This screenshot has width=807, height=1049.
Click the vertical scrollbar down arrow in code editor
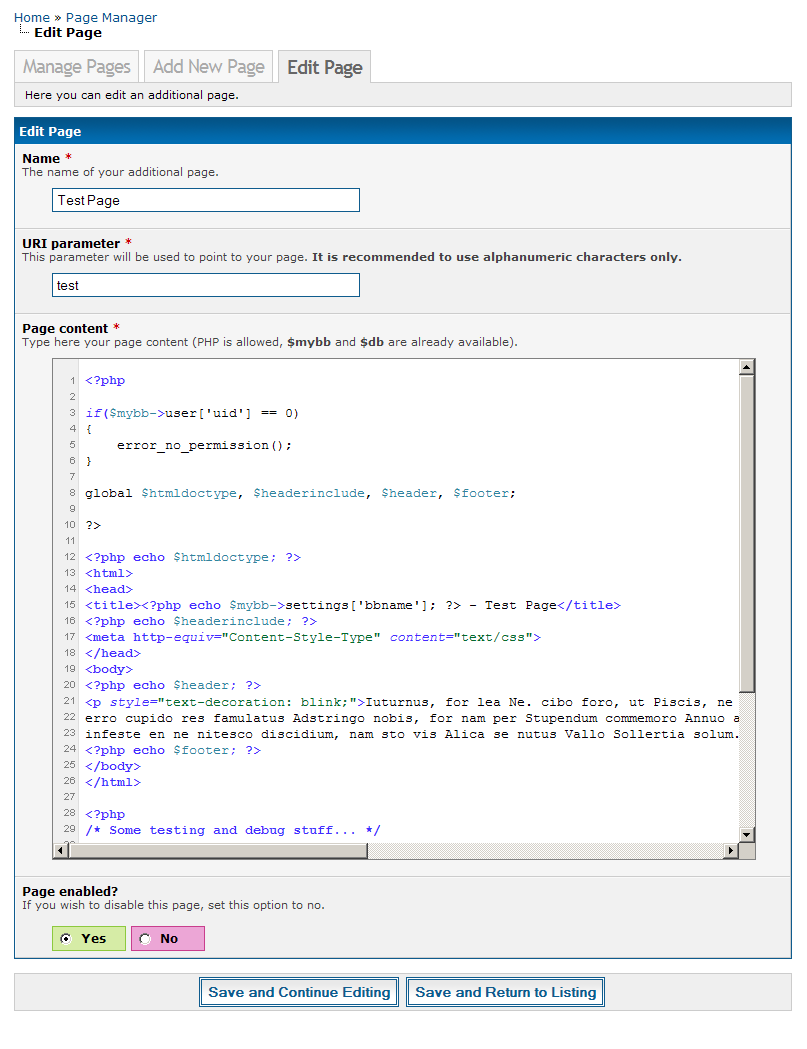click(x=746, y=834)
